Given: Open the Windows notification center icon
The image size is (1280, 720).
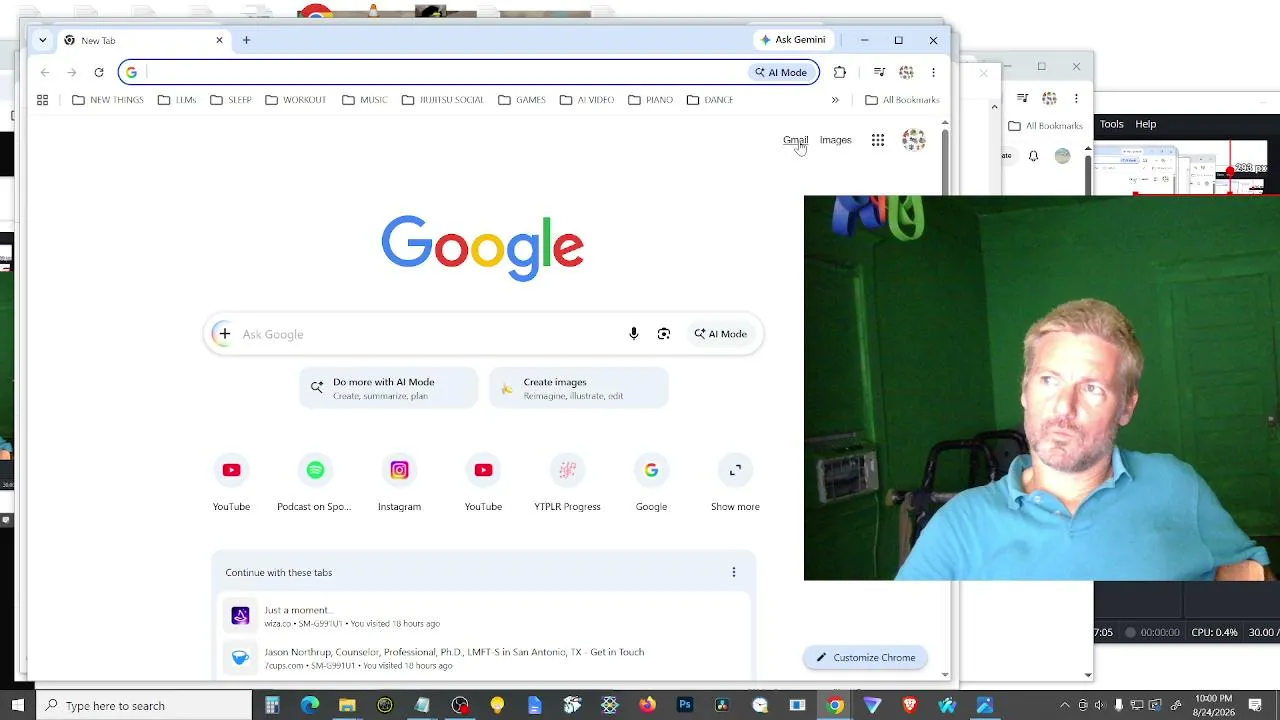Looking at the screenshot, I should click(x=1255, y=705).
